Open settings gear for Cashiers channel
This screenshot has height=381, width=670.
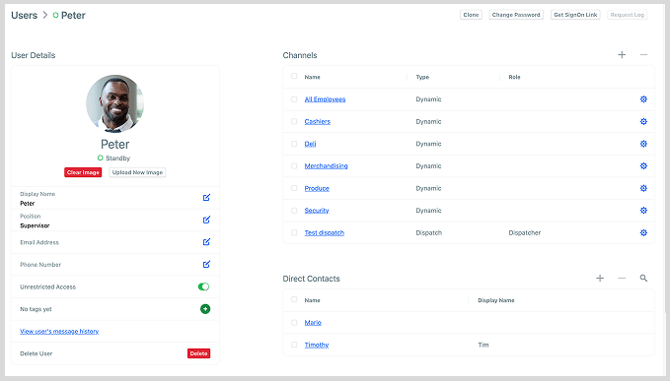point(644,121)
